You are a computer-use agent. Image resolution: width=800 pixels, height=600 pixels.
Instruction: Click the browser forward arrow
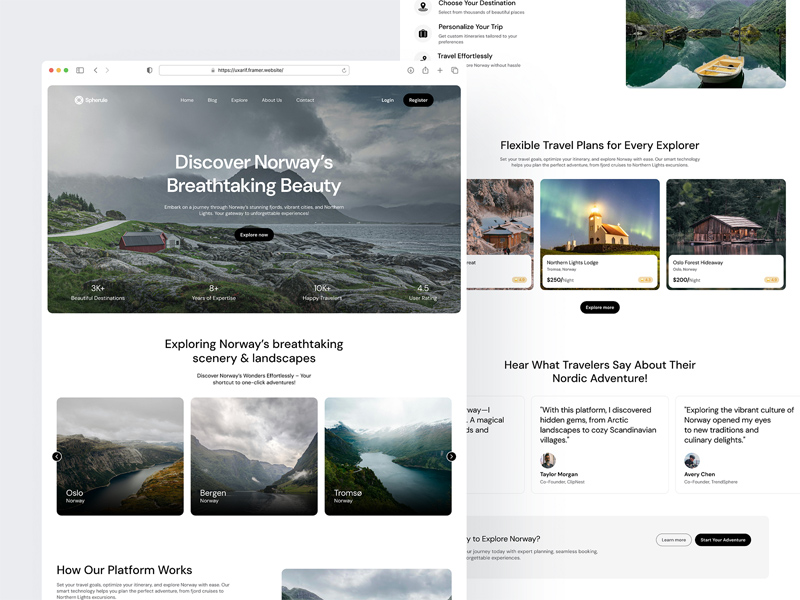click(x=107, y=70)
